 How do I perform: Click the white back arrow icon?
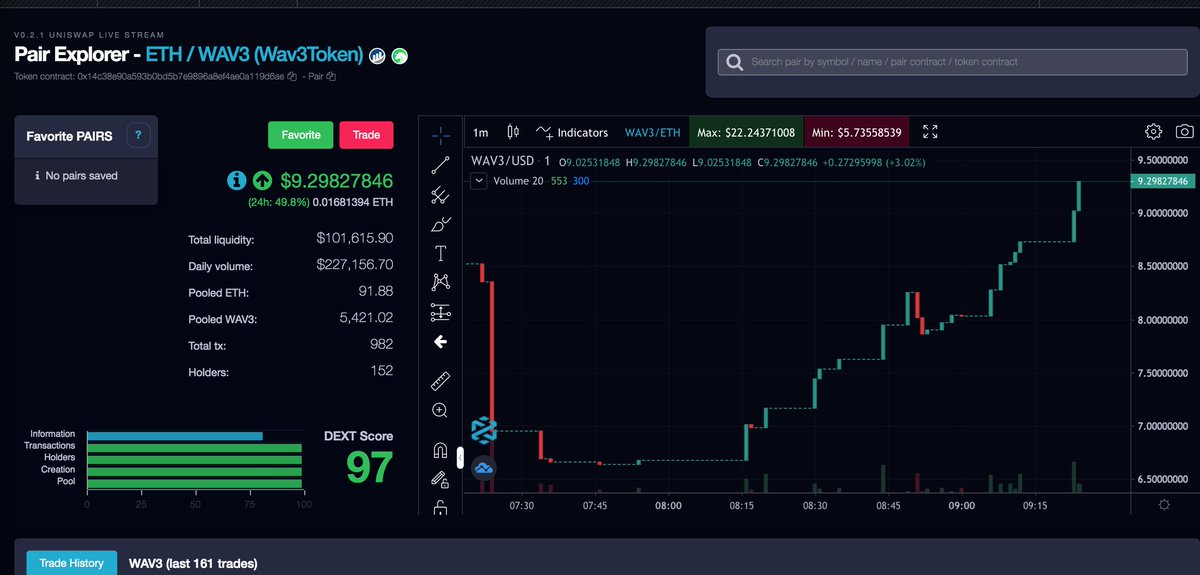click(x=440, y=342)
